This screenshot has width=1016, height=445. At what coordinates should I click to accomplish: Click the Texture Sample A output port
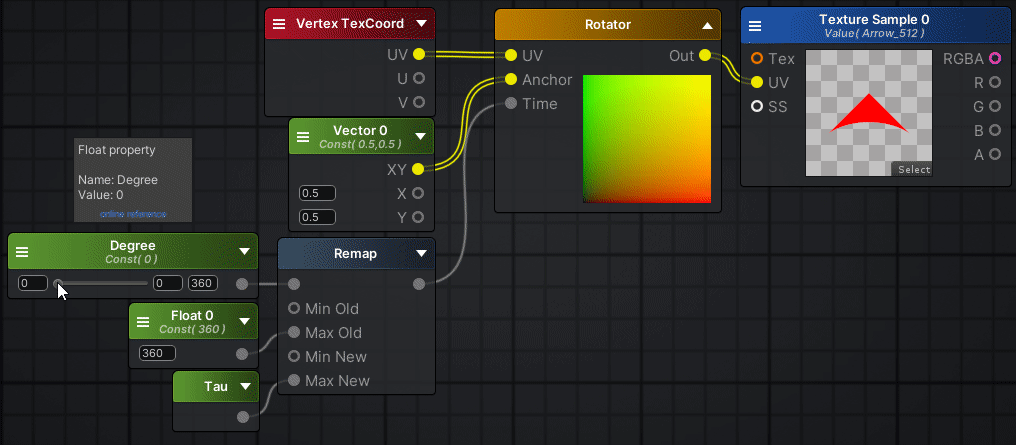[x=995, y=154]
